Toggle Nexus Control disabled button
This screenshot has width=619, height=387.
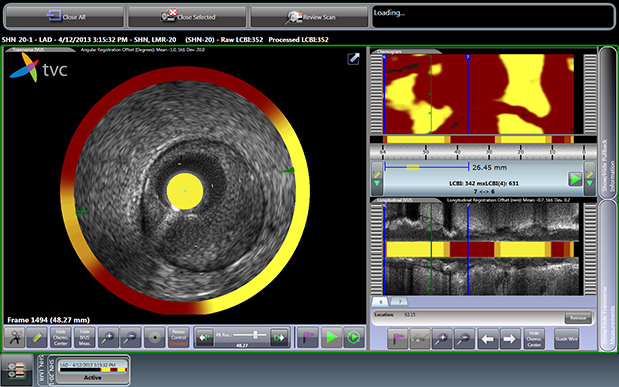(x=178, y=338)
